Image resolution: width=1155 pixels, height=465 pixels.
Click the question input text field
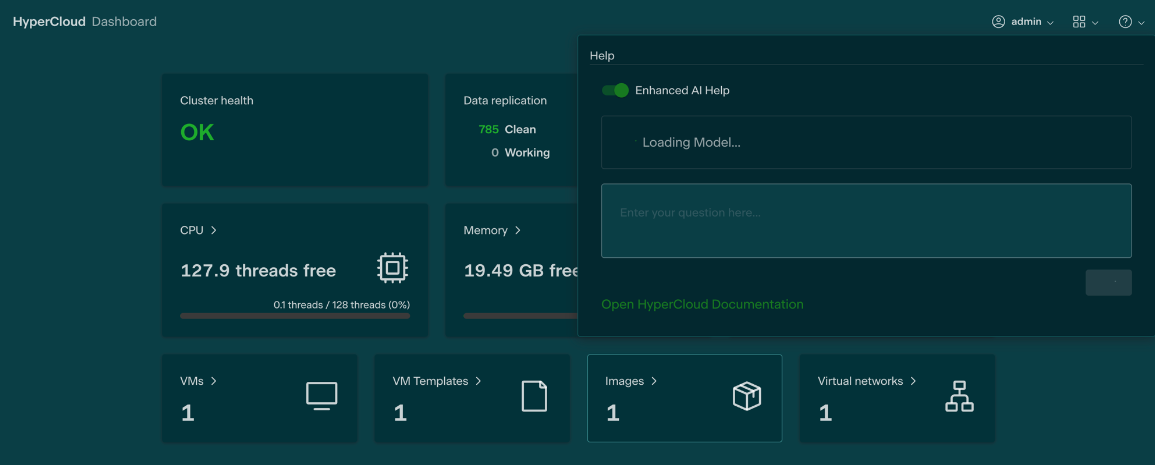(x=865, y=220)
